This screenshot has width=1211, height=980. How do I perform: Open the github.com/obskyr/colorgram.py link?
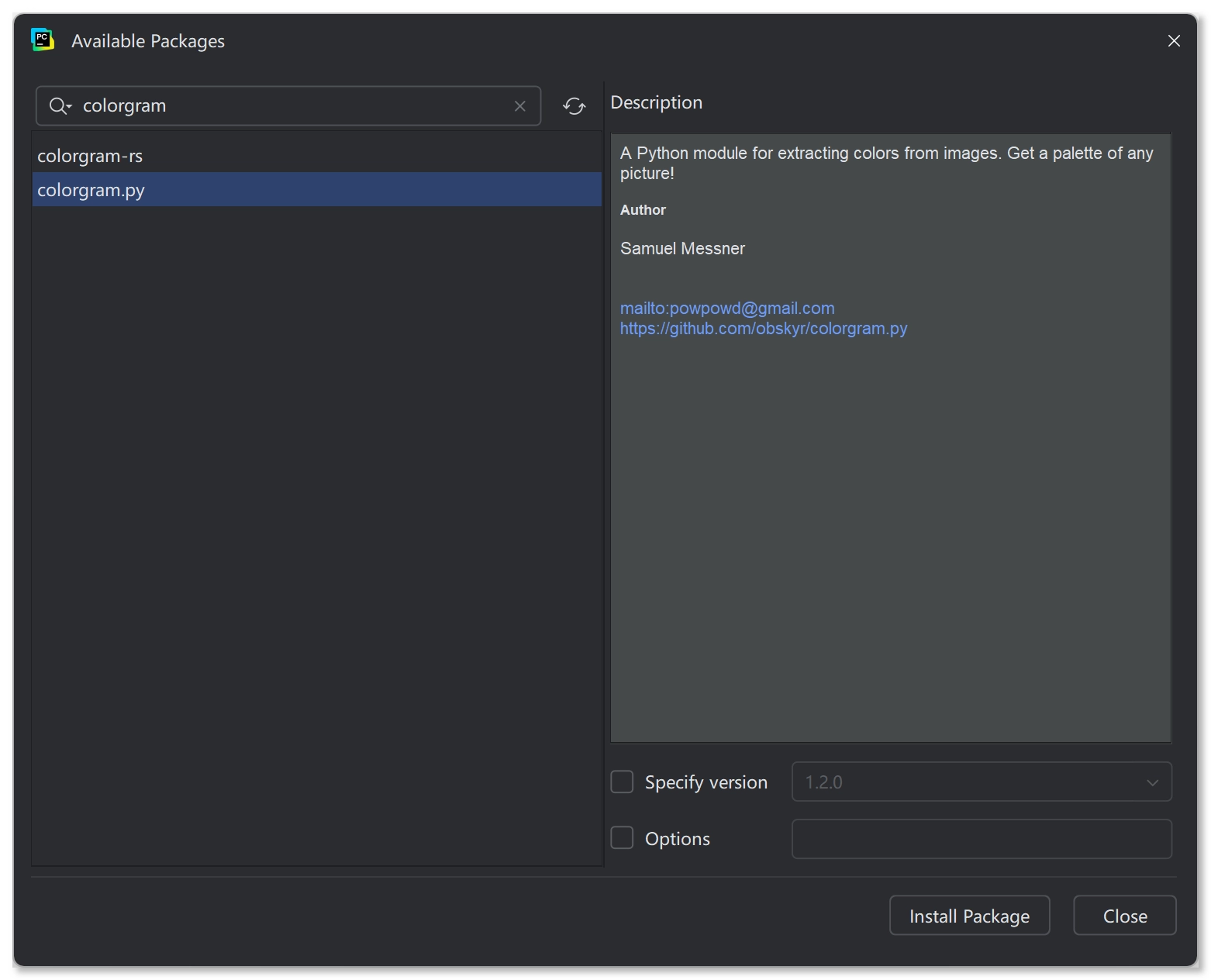click(764, 329)
